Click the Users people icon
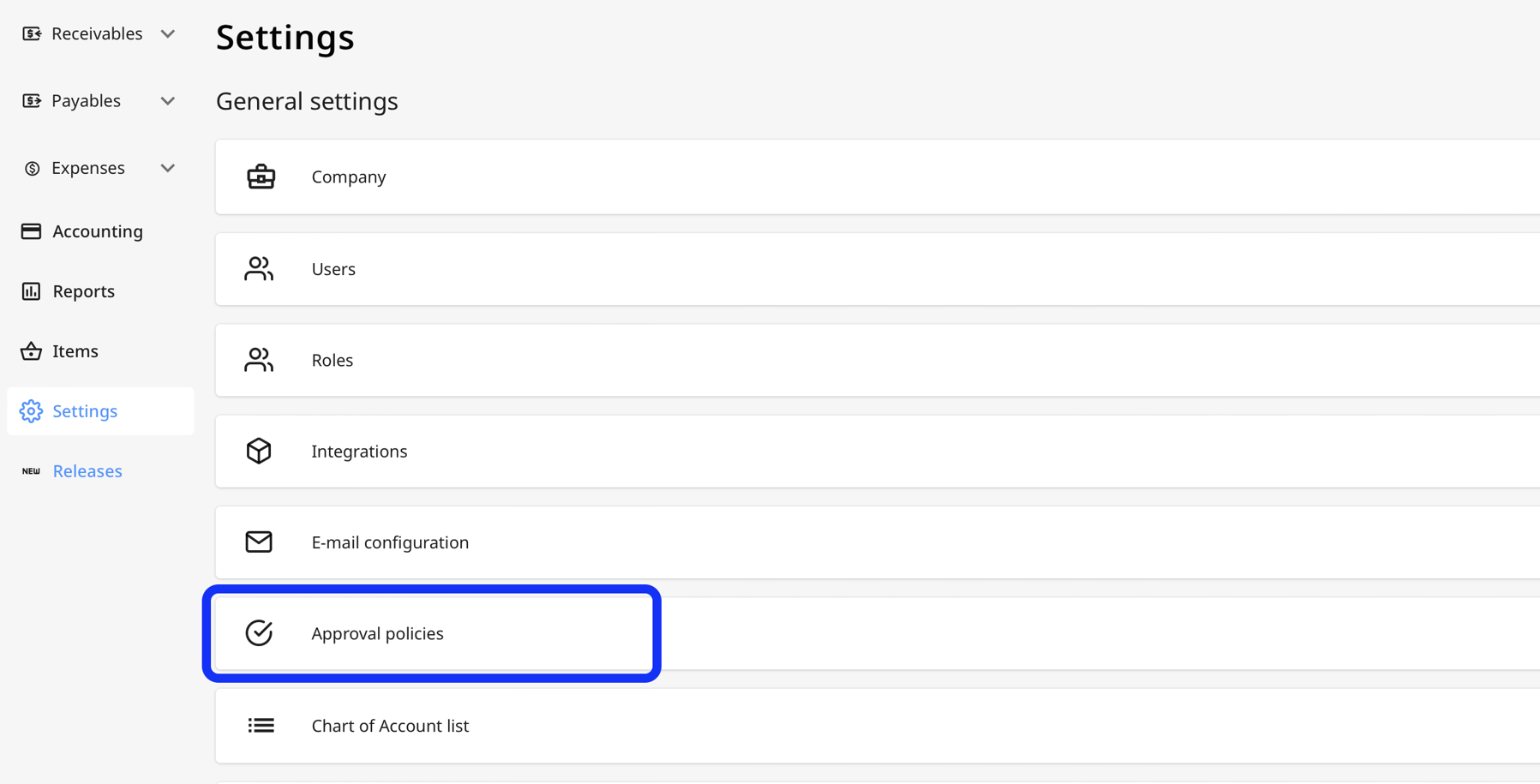 click(x=260, y=268)
